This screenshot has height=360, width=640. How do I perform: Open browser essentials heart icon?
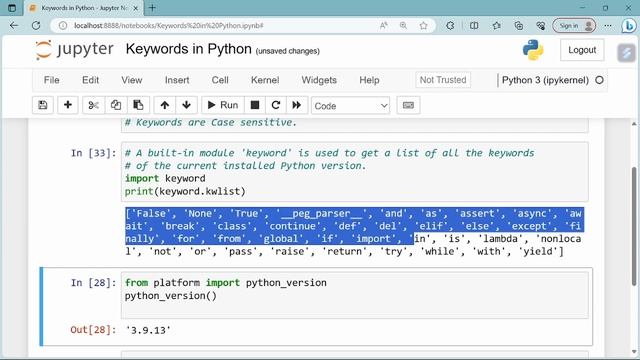click(541, 25)
